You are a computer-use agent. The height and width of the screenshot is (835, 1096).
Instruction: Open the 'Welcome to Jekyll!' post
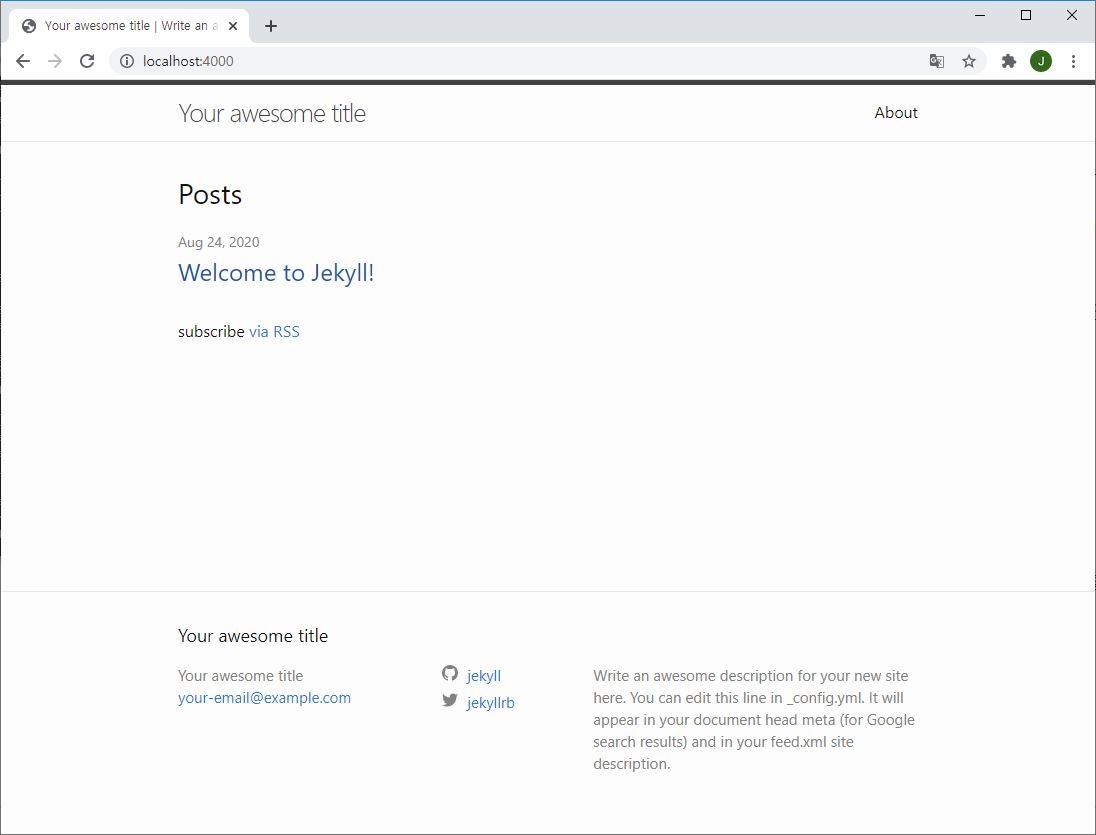coord(276,273)
